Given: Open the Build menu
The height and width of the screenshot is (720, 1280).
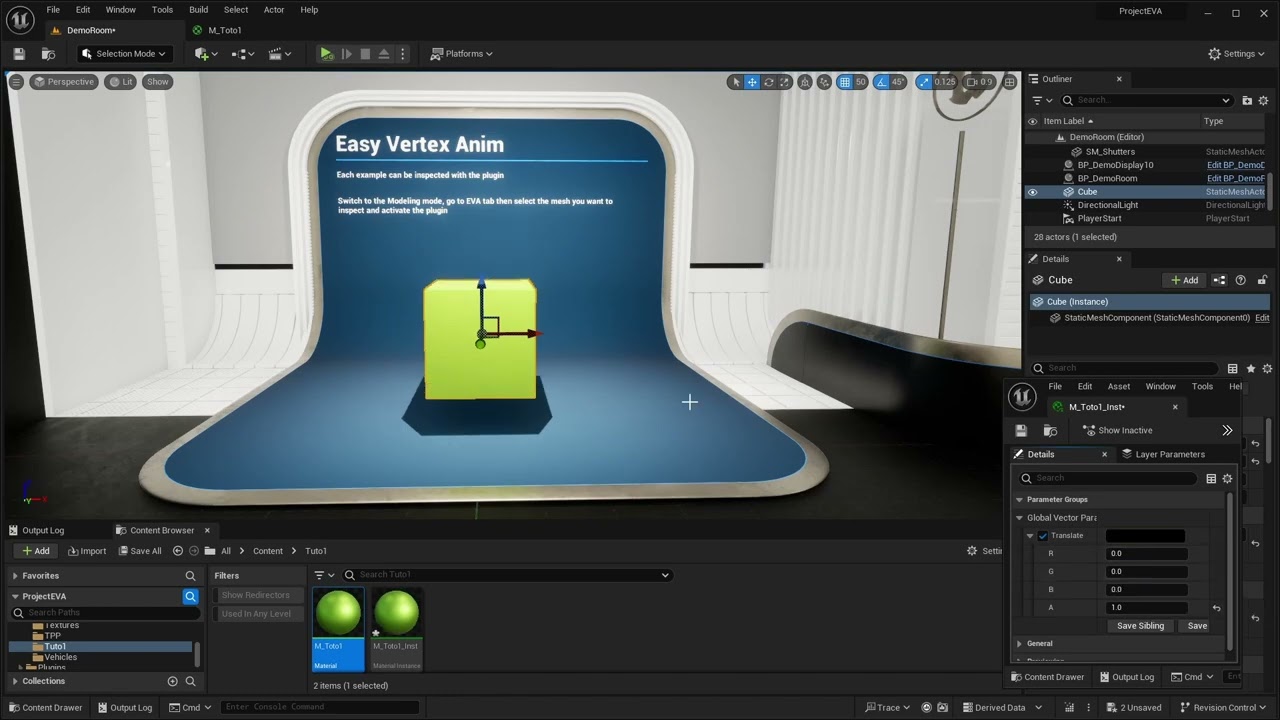Looking at the screenshot, I should click(x=199, y=10).
